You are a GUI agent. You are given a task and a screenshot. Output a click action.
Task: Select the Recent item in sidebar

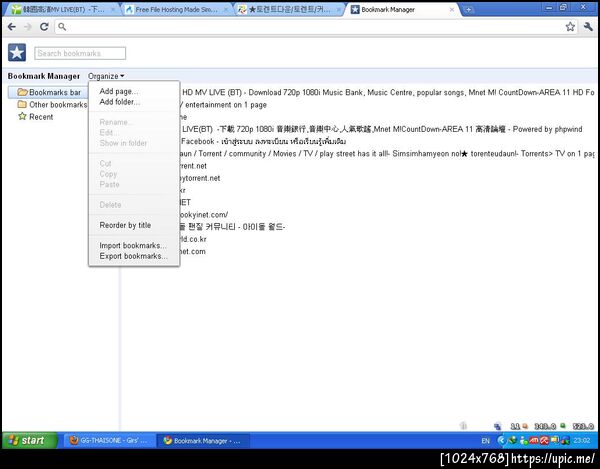click(36, 117)
